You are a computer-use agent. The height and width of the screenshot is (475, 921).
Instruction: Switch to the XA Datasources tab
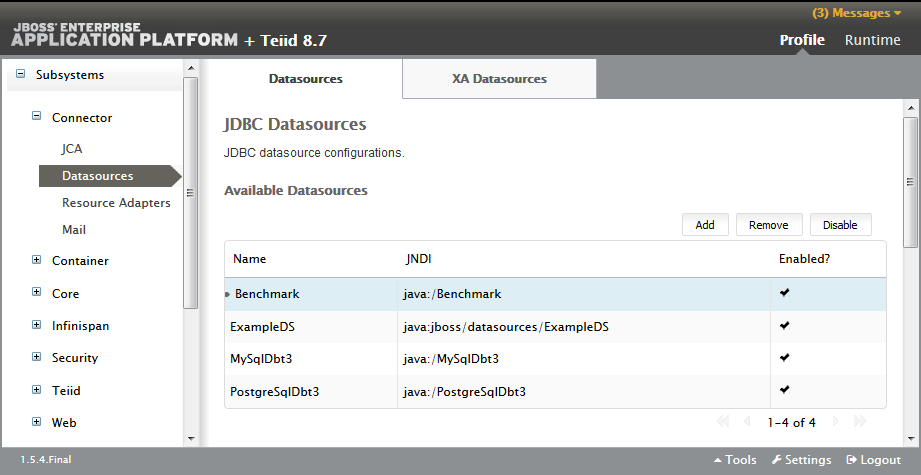pos(499,79)
